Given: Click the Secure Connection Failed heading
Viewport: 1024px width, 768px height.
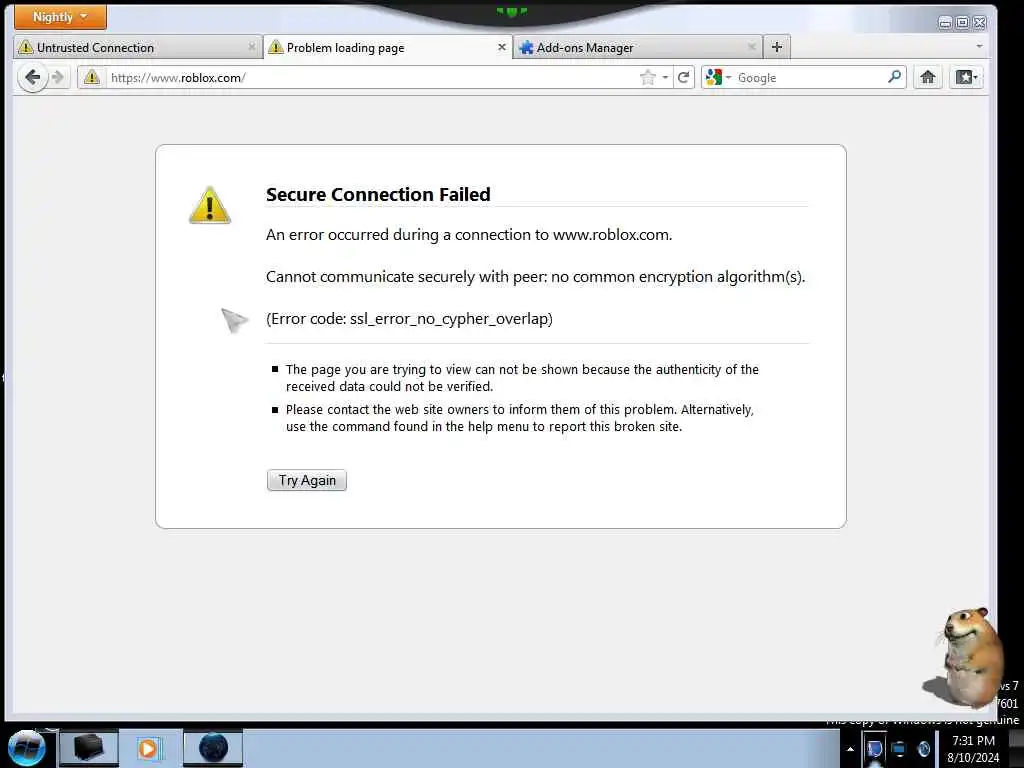Looking at the screenshot, I should [378, 195].
